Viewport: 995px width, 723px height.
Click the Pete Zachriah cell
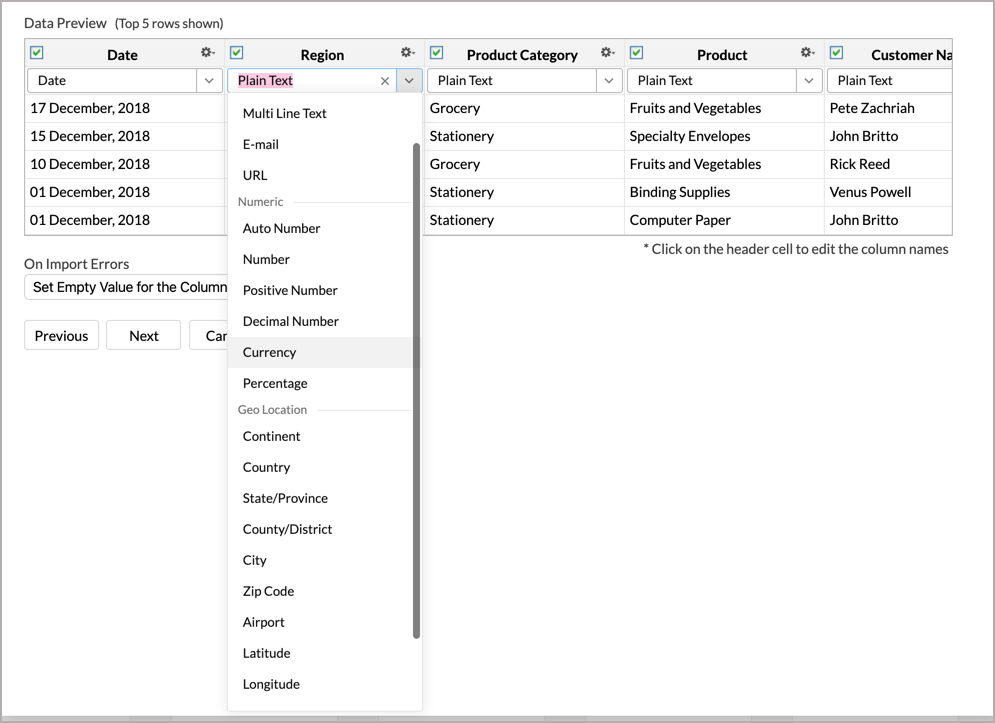(x=888, y=109)
